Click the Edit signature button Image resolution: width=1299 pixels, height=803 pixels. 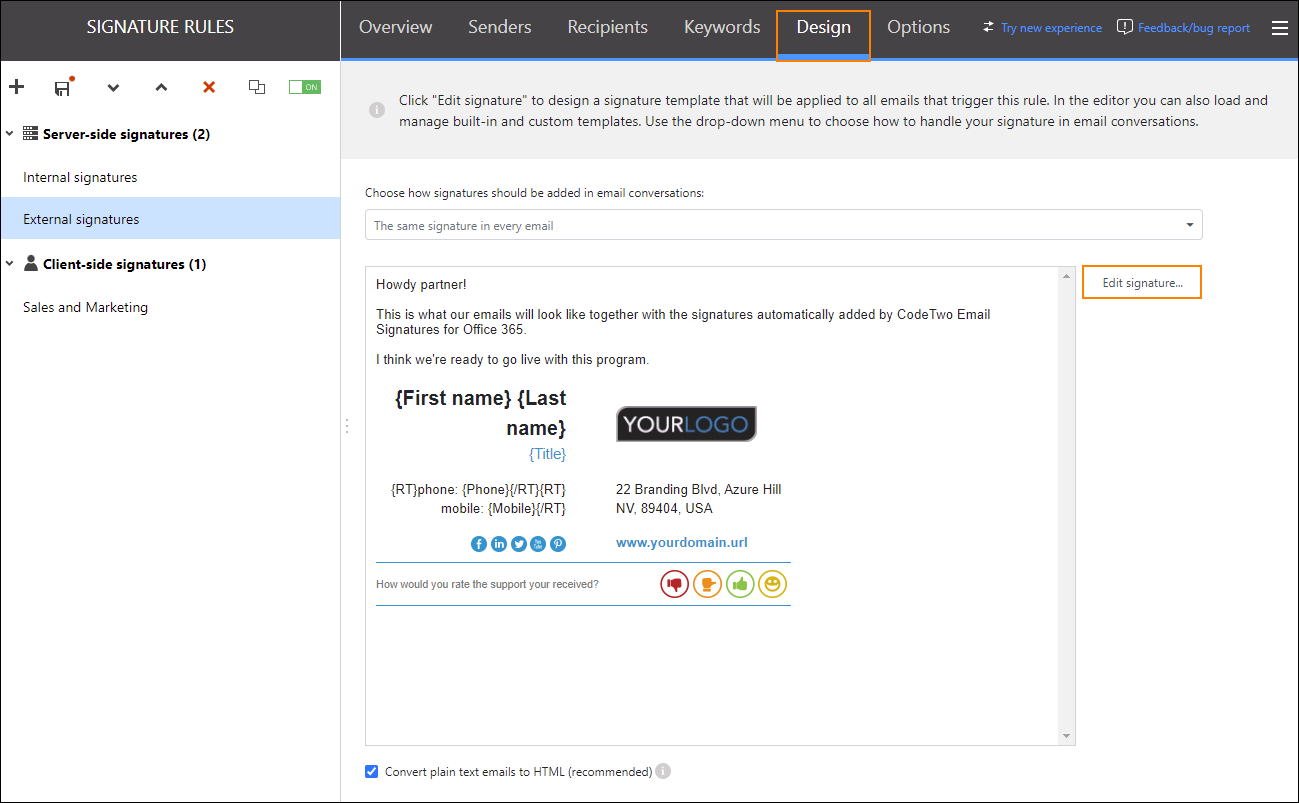(x=1141, y=282)
